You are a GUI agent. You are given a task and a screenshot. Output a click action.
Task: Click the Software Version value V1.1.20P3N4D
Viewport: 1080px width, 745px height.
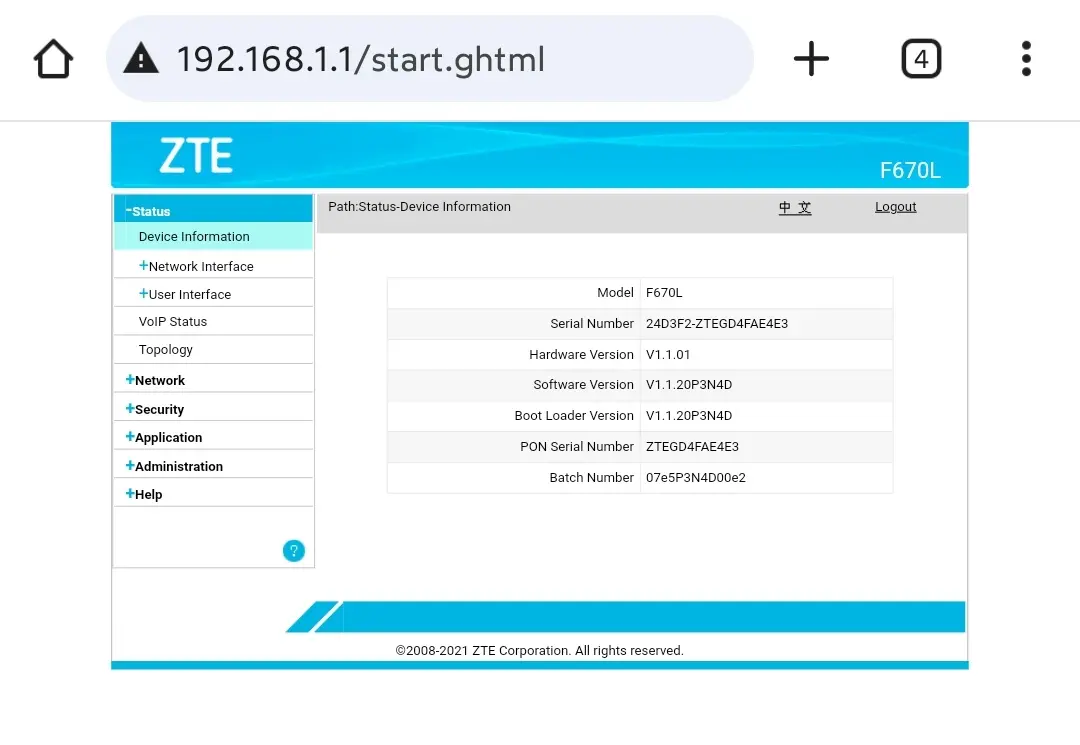tap(689, 385)
